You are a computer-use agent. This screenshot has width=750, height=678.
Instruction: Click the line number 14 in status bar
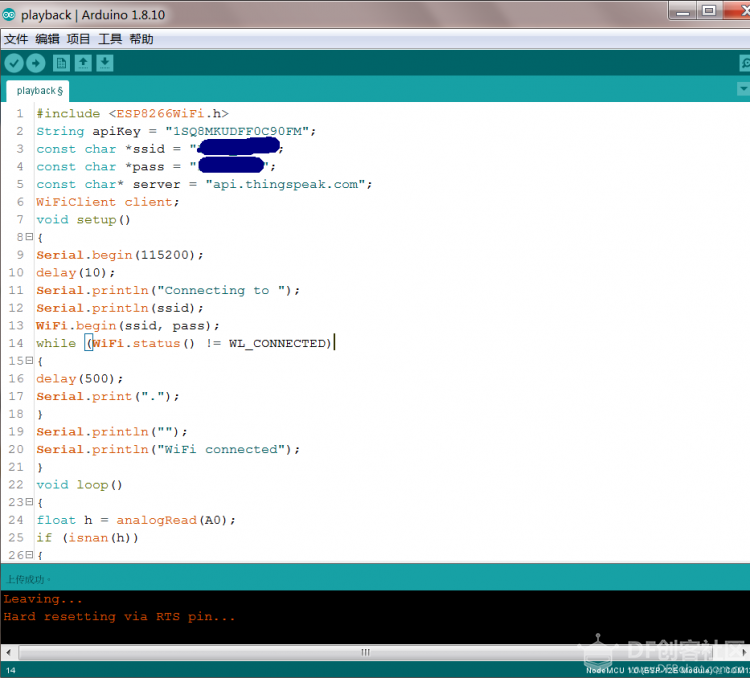(x=11, y=670)
